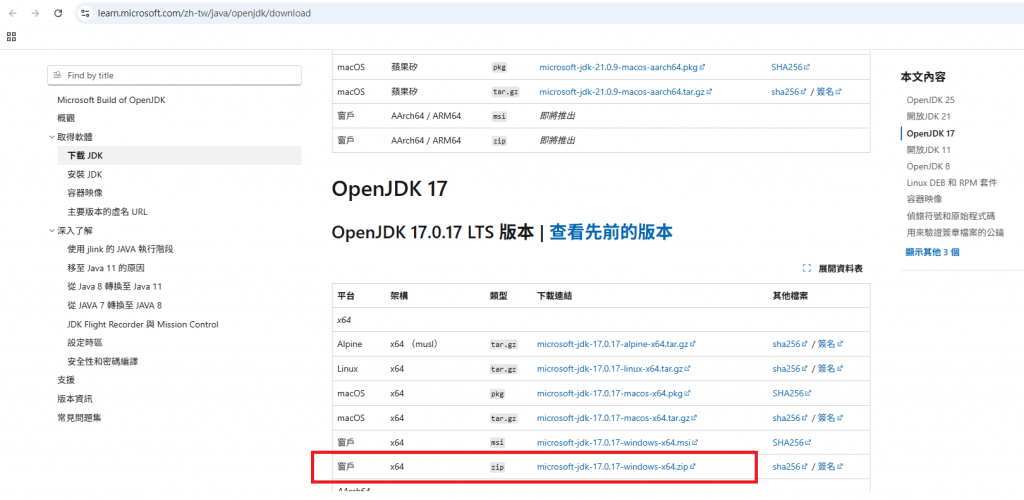The width and height of the screenshot is (1024, 500).
Task: Download microsoft-jdk-17.0.17-linux-x64.tar.gz
Action: (614, 369)
